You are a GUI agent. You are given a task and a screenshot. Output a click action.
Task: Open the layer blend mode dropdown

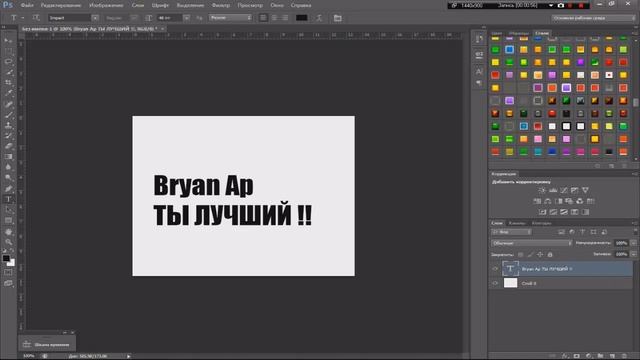[531, 243]
